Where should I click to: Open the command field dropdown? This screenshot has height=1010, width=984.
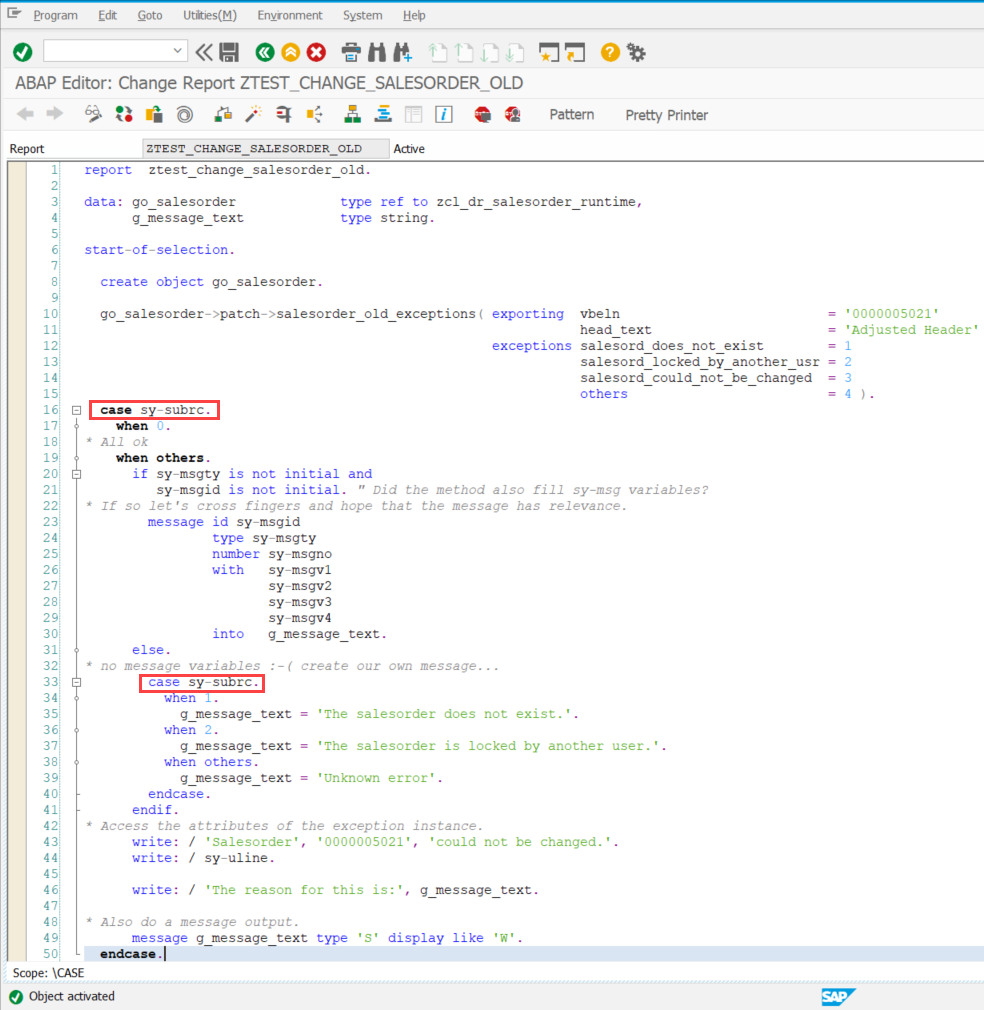tap(176, 50)
